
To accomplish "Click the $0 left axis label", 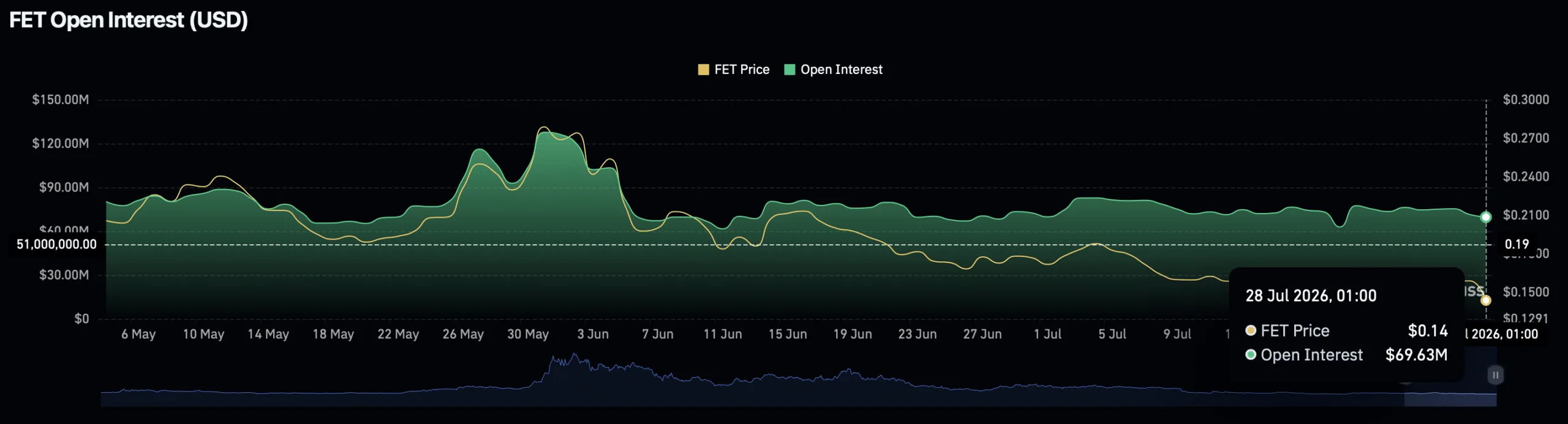I will pyautogui.click(x=82, y=319).
